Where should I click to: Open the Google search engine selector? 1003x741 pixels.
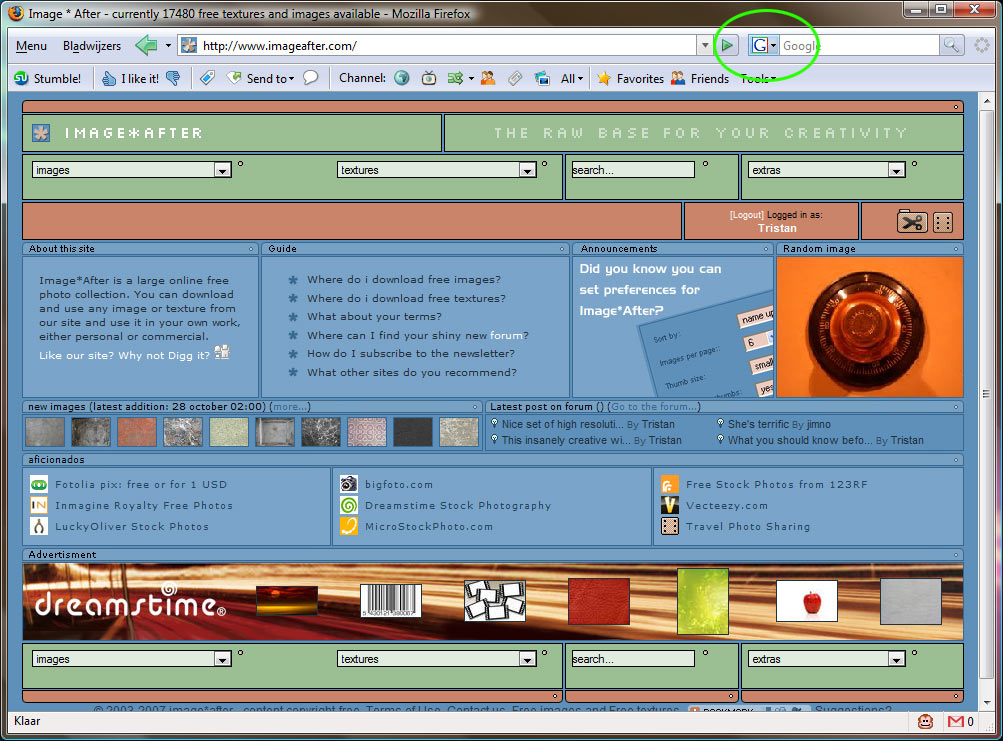pos(763,45)
